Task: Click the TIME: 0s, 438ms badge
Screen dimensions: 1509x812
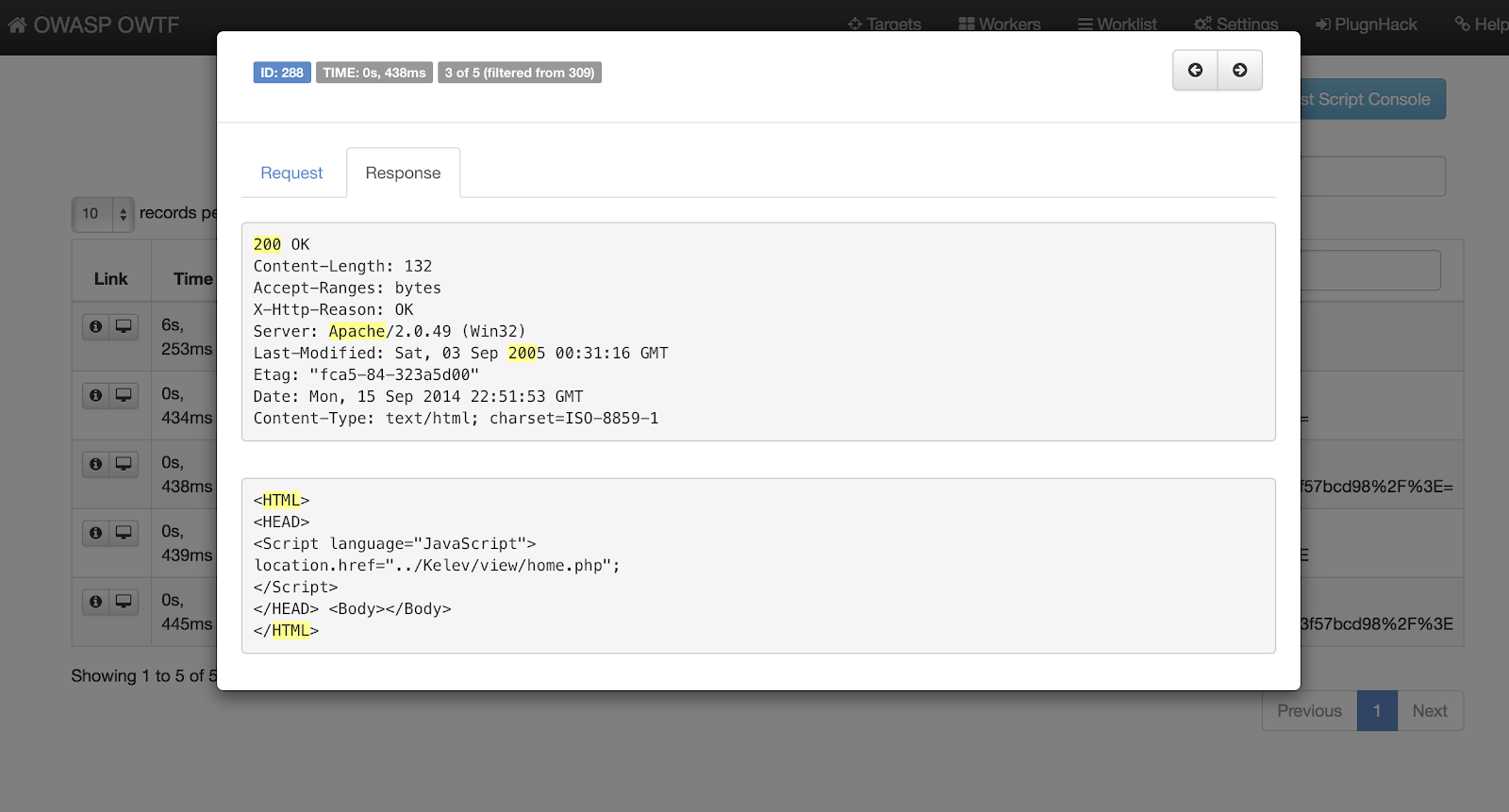Action: coord(374,73)
